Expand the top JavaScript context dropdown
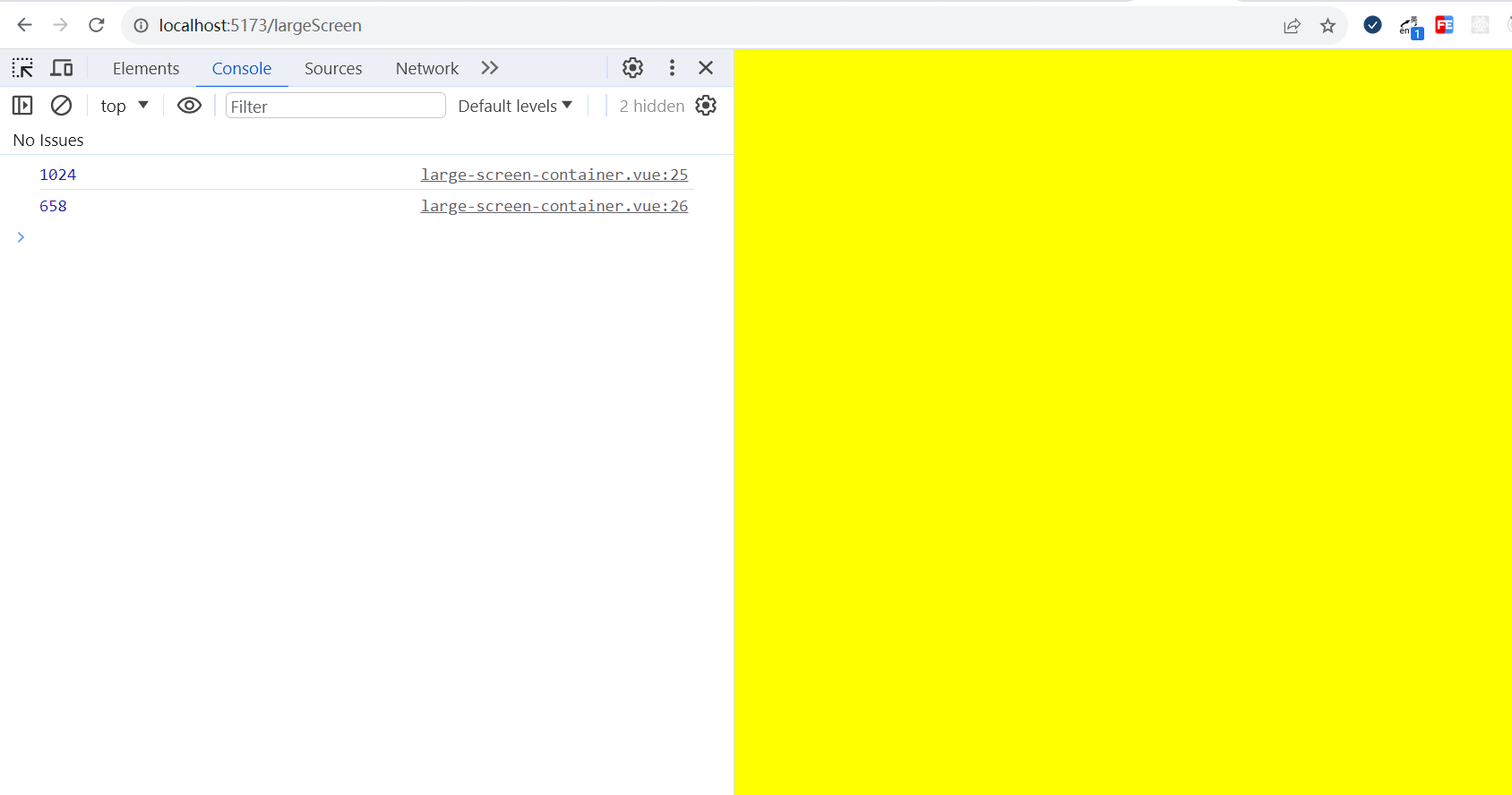Screen dimensions: 1512x795 click(125, 106)
